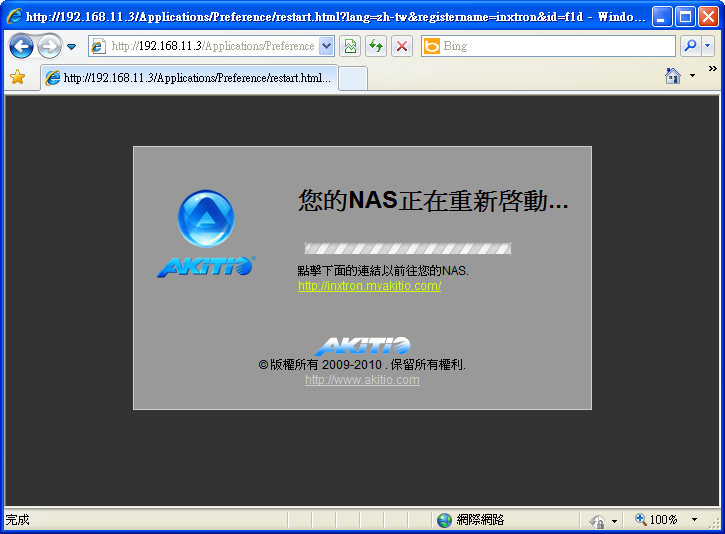Open the zoom level dropdown arrow

pyautogui.click(x=694, y=520)
